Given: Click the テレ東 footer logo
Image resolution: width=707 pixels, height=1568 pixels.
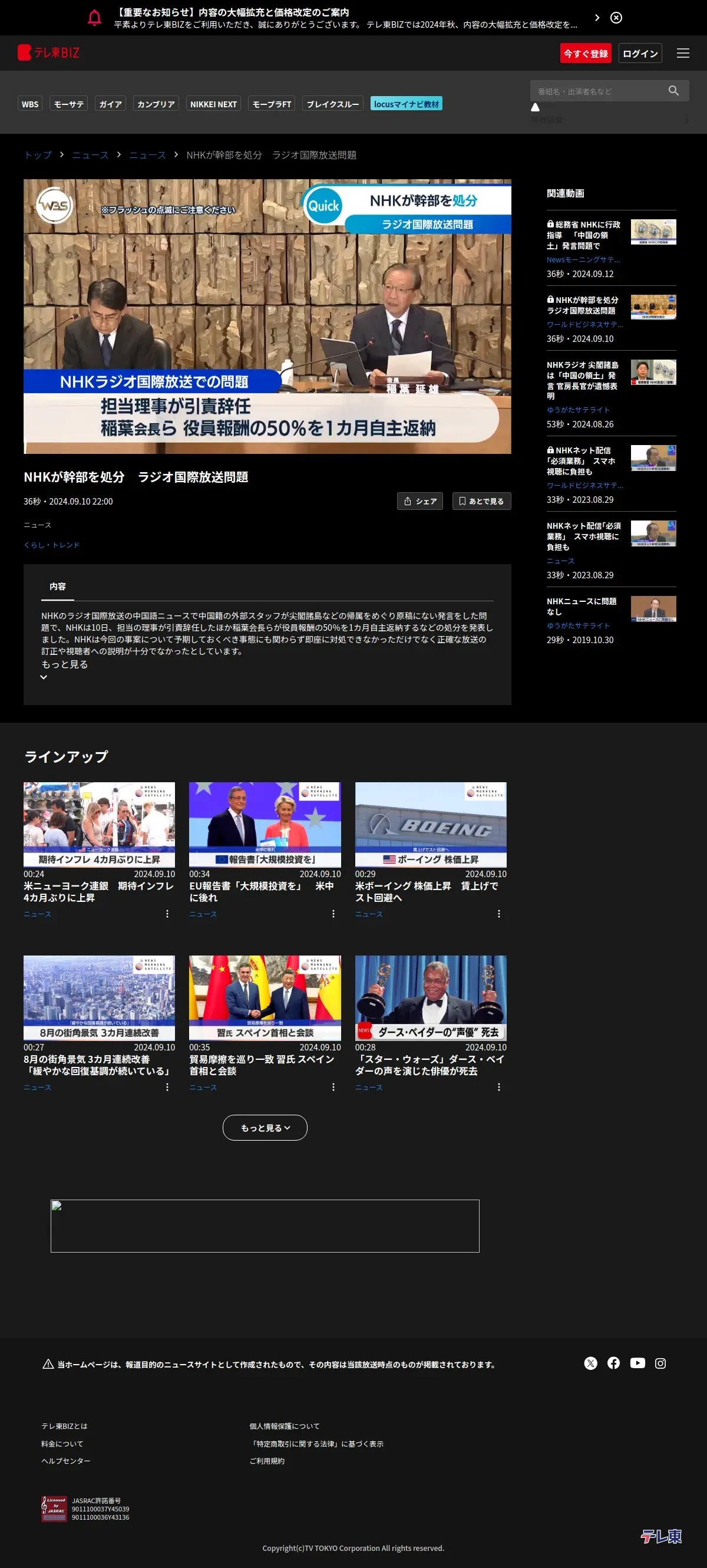Looking at the screenshot, I should [661, 1536].
